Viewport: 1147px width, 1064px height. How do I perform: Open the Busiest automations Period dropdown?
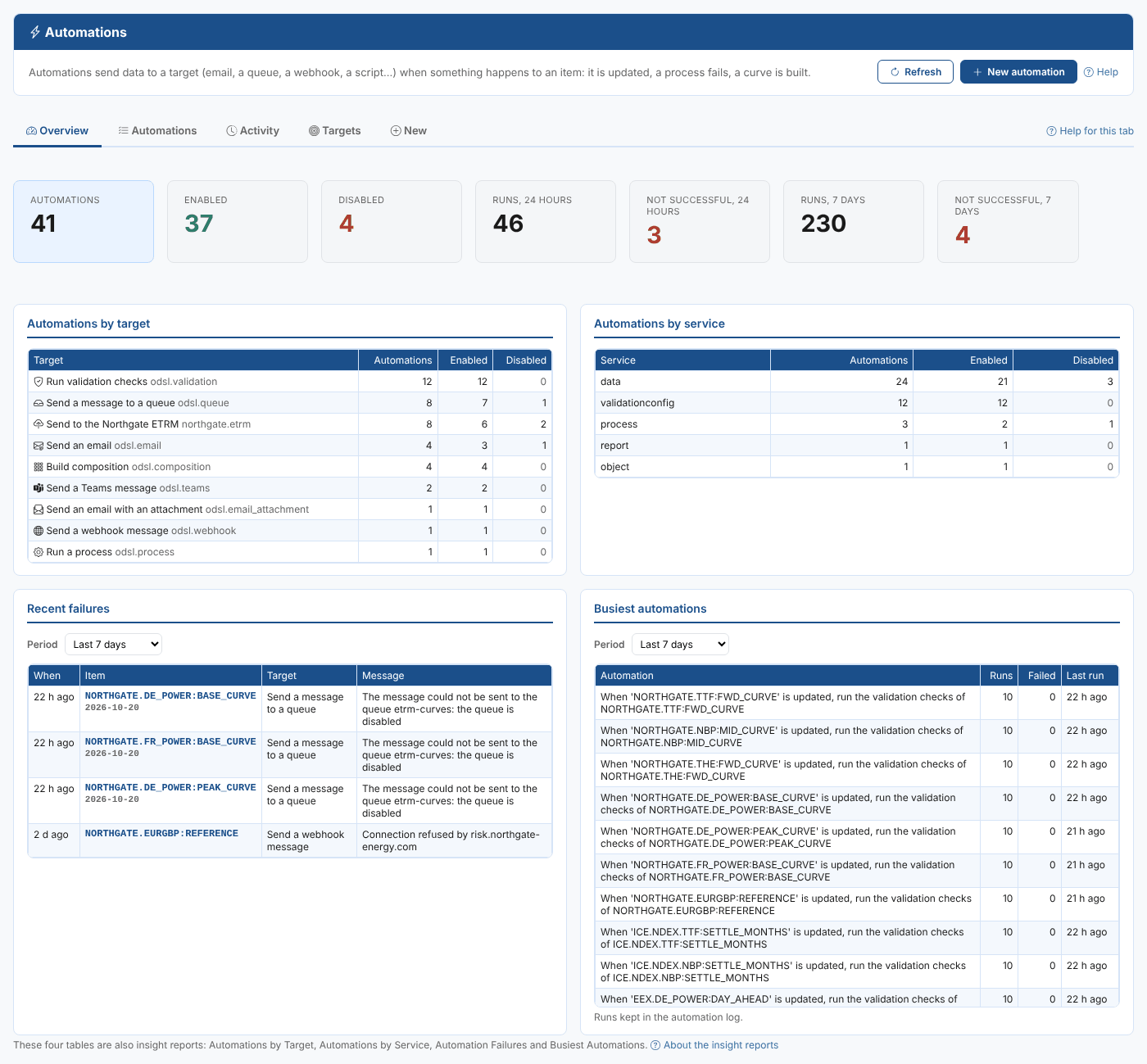680,645
